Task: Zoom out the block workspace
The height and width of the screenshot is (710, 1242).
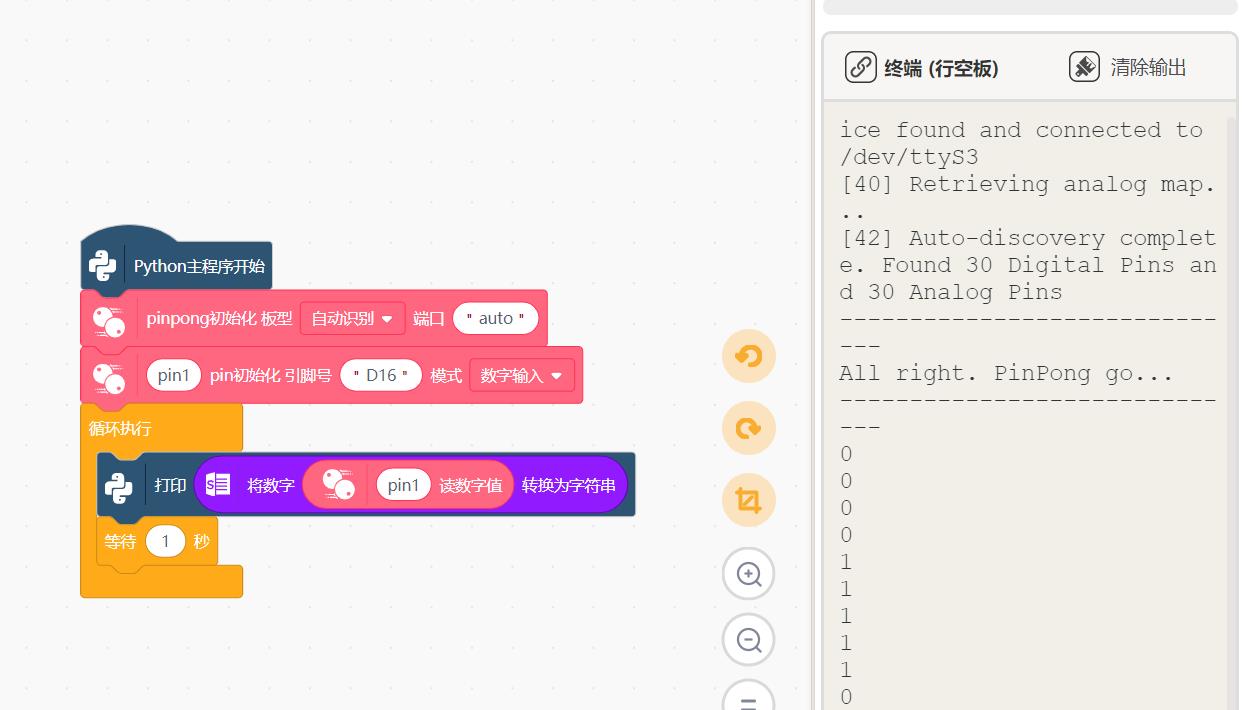Action: pos(749,640)
